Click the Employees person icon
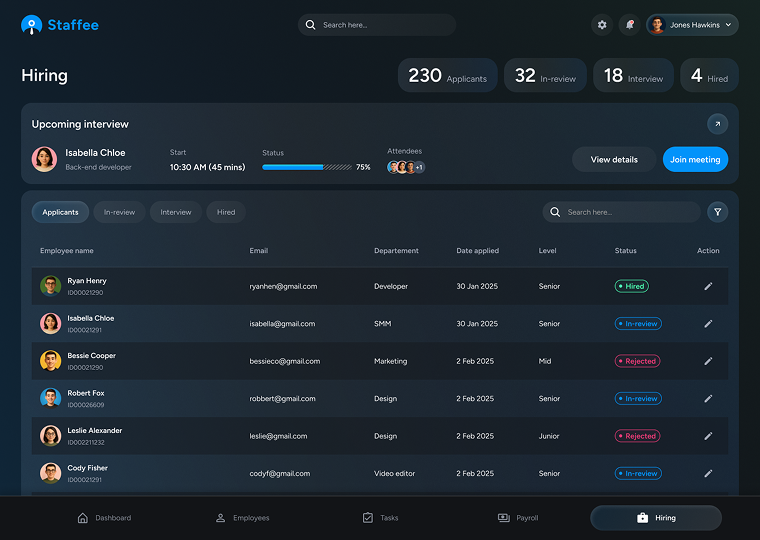 (x=221, y=518)
